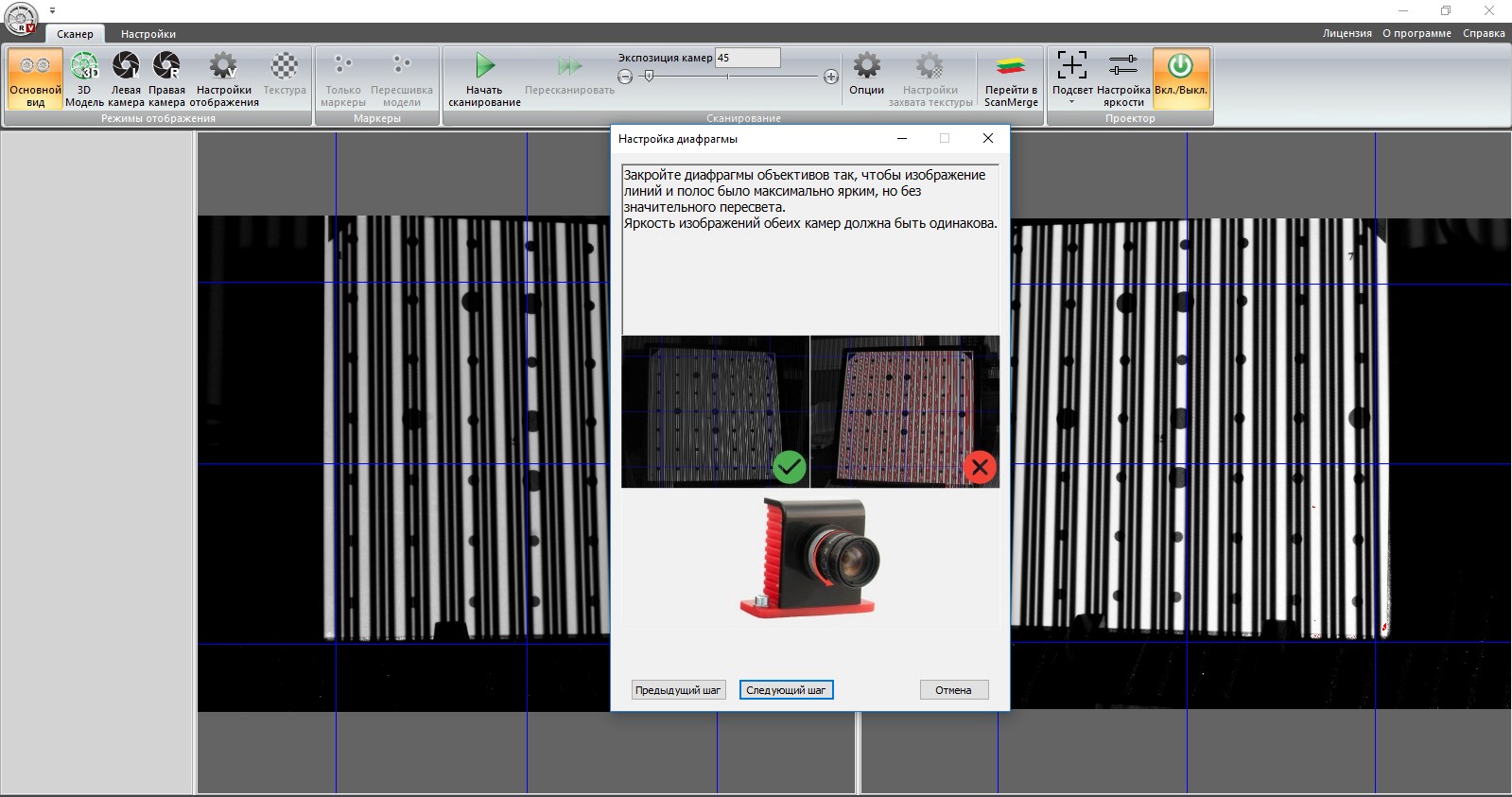
Task: Open the RV application menu button
Action: (x=21, y=17)
